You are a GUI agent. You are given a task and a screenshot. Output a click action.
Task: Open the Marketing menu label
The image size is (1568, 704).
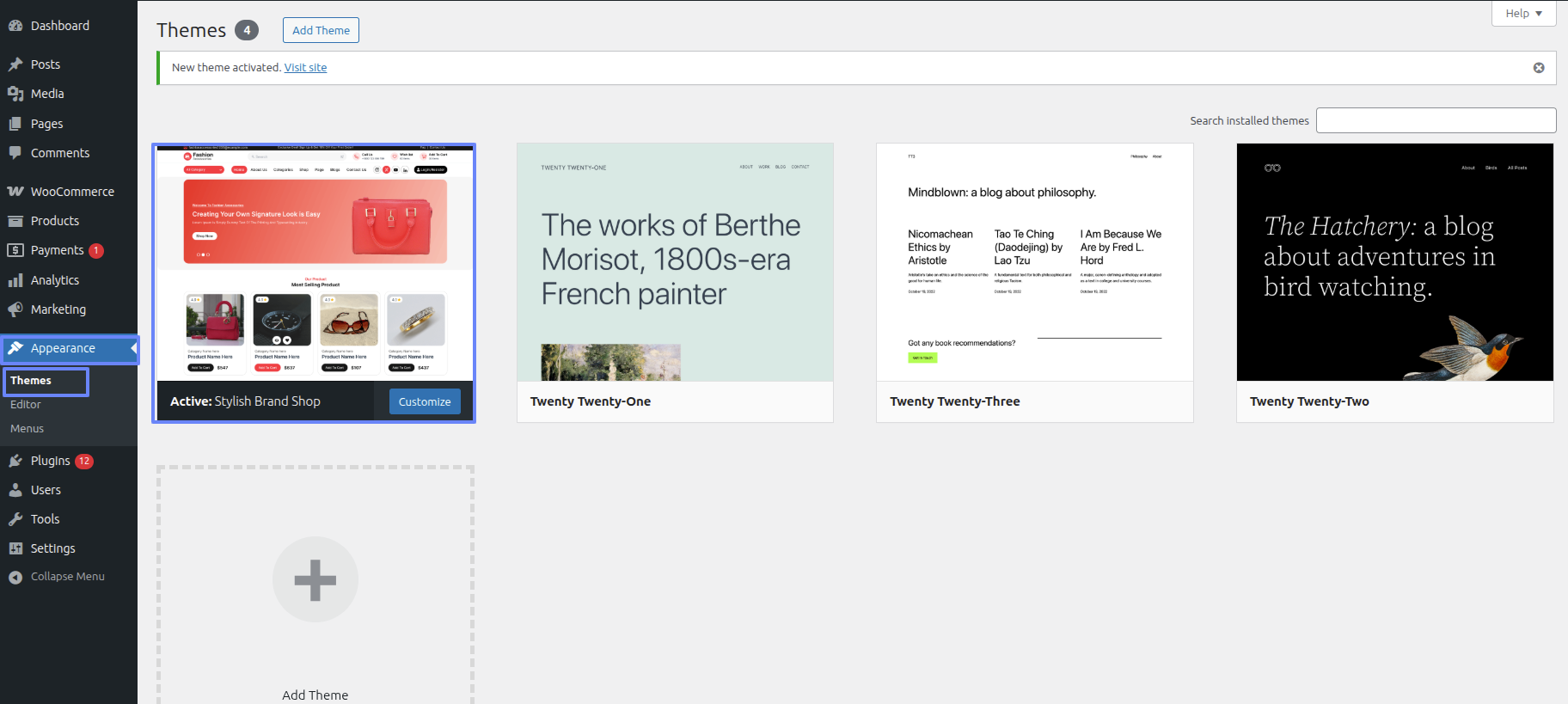coord(58,309)
